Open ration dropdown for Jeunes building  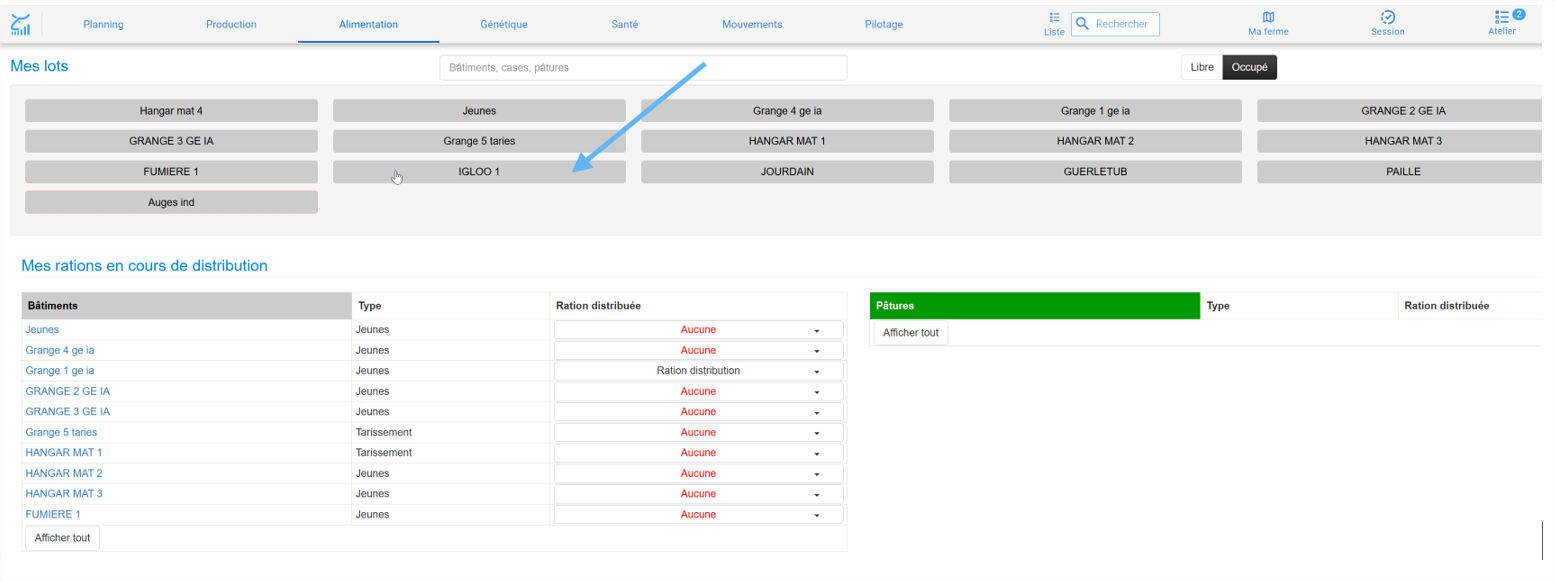click(x=699, y=330)
